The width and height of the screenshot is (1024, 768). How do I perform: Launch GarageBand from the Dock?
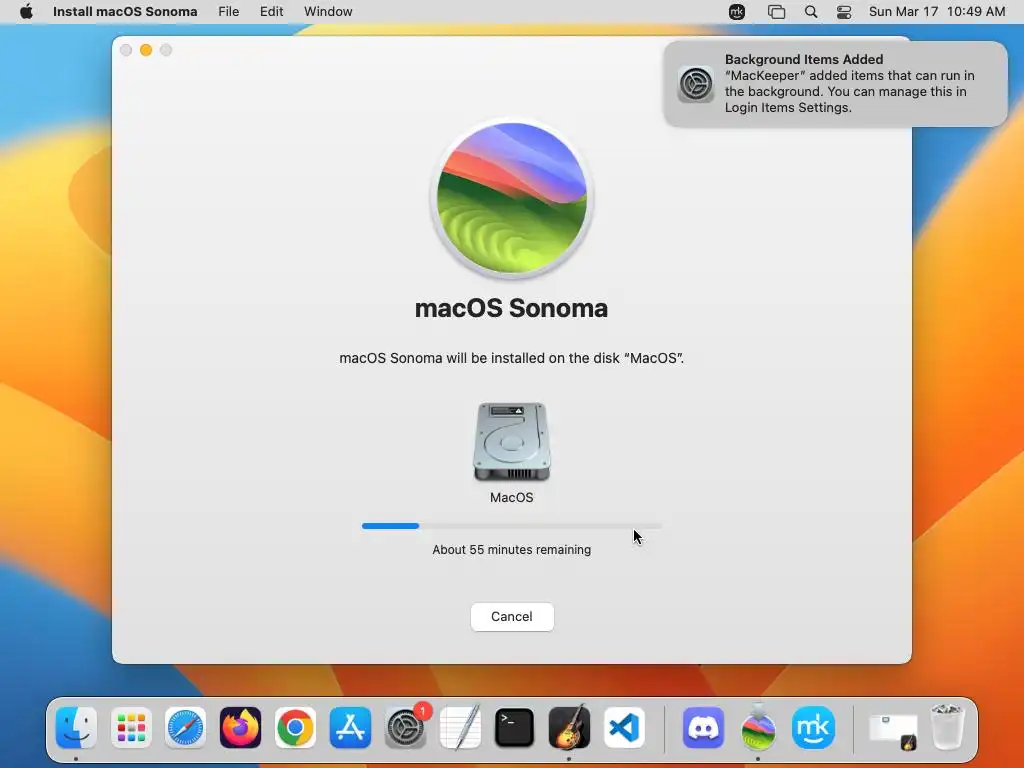coord(569,728)
